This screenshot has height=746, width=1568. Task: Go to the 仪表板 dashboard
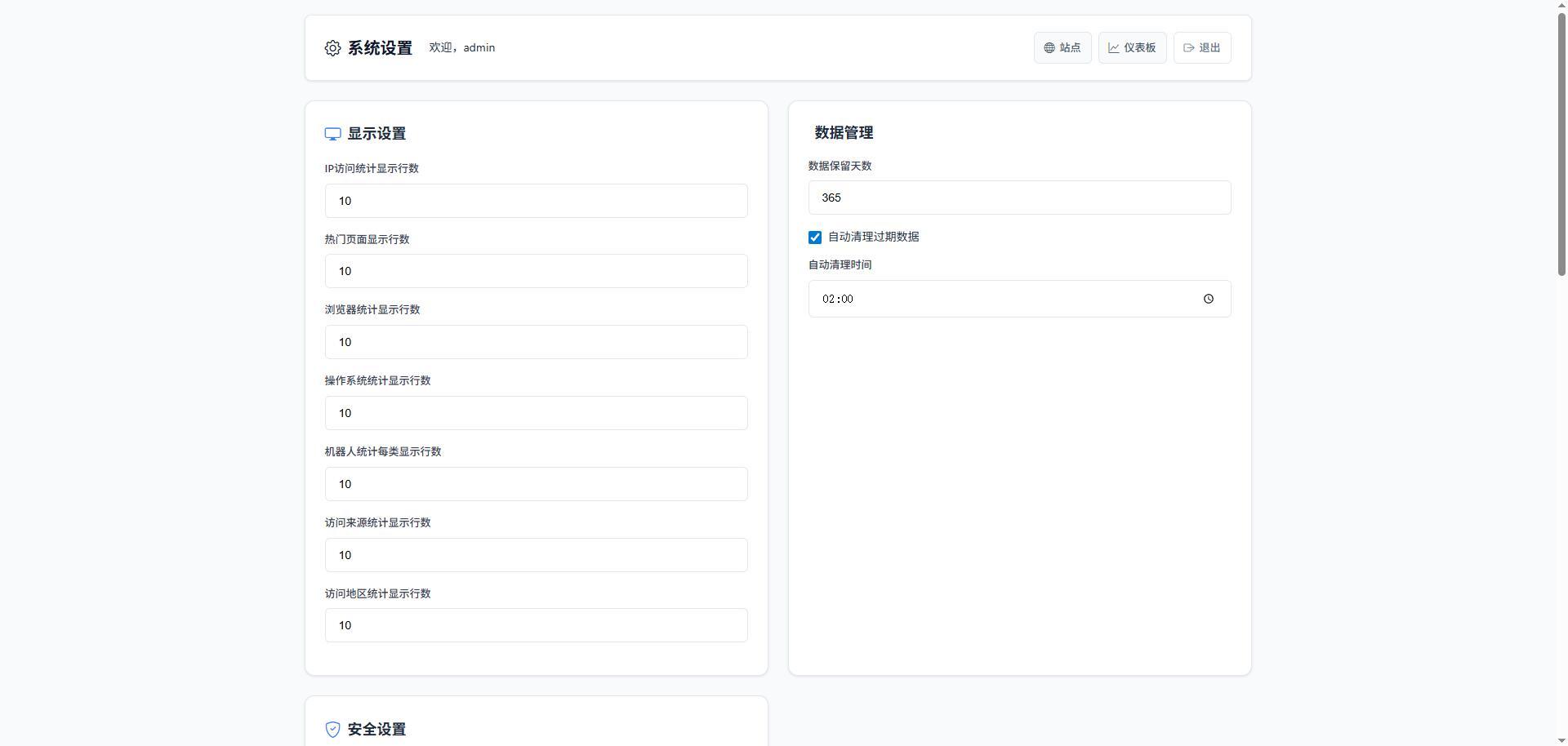tap(1132, 48)
